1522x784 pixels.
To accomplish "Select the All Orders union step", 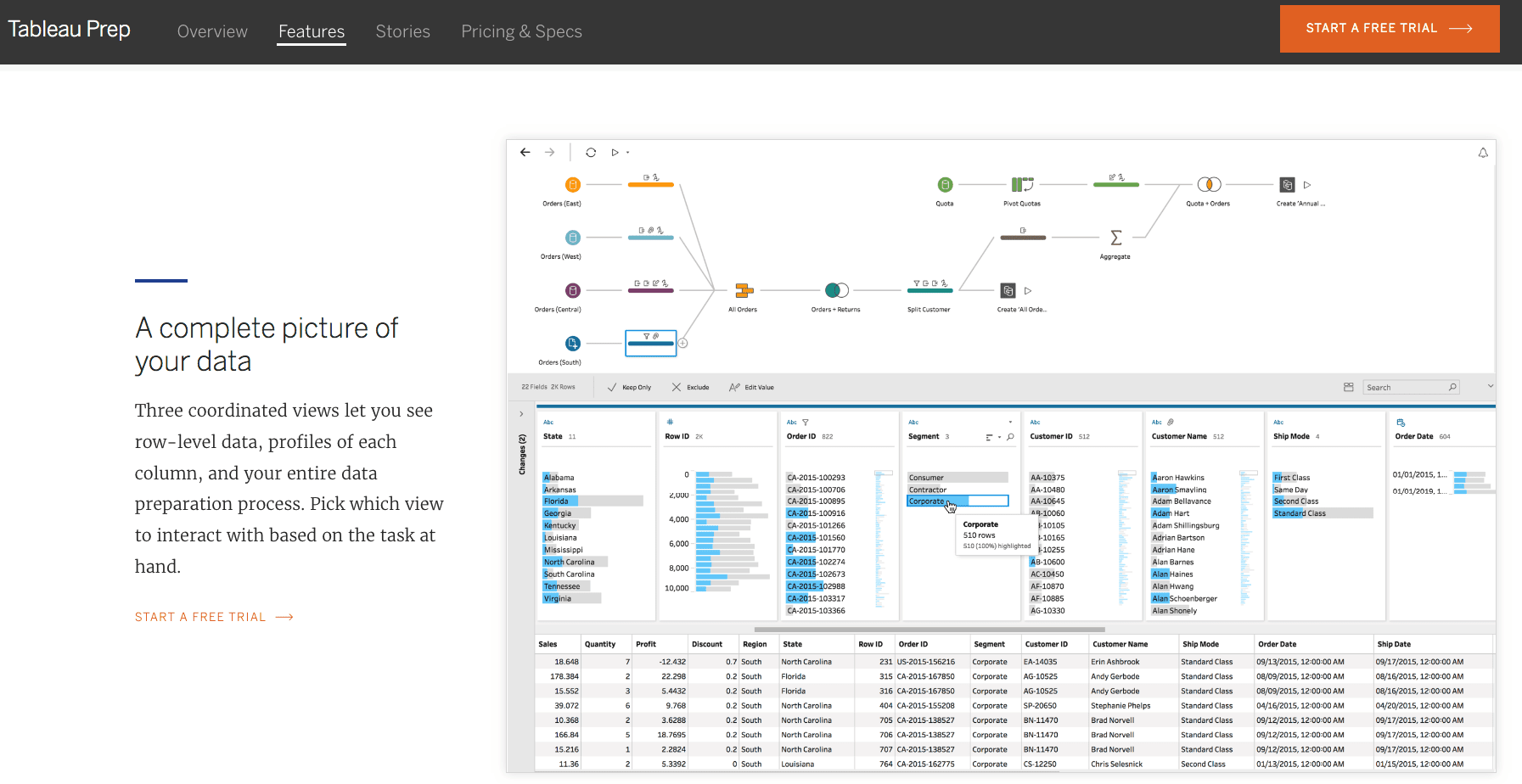I will [744, 291].
